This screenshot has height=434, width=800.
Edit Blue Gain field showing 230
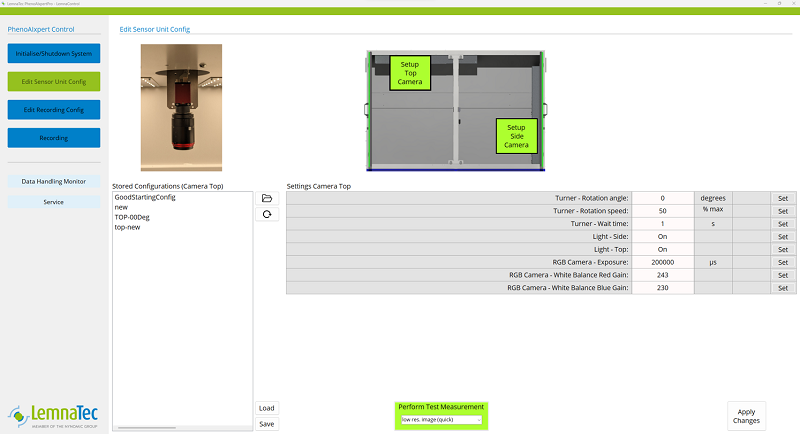point(663,288)
